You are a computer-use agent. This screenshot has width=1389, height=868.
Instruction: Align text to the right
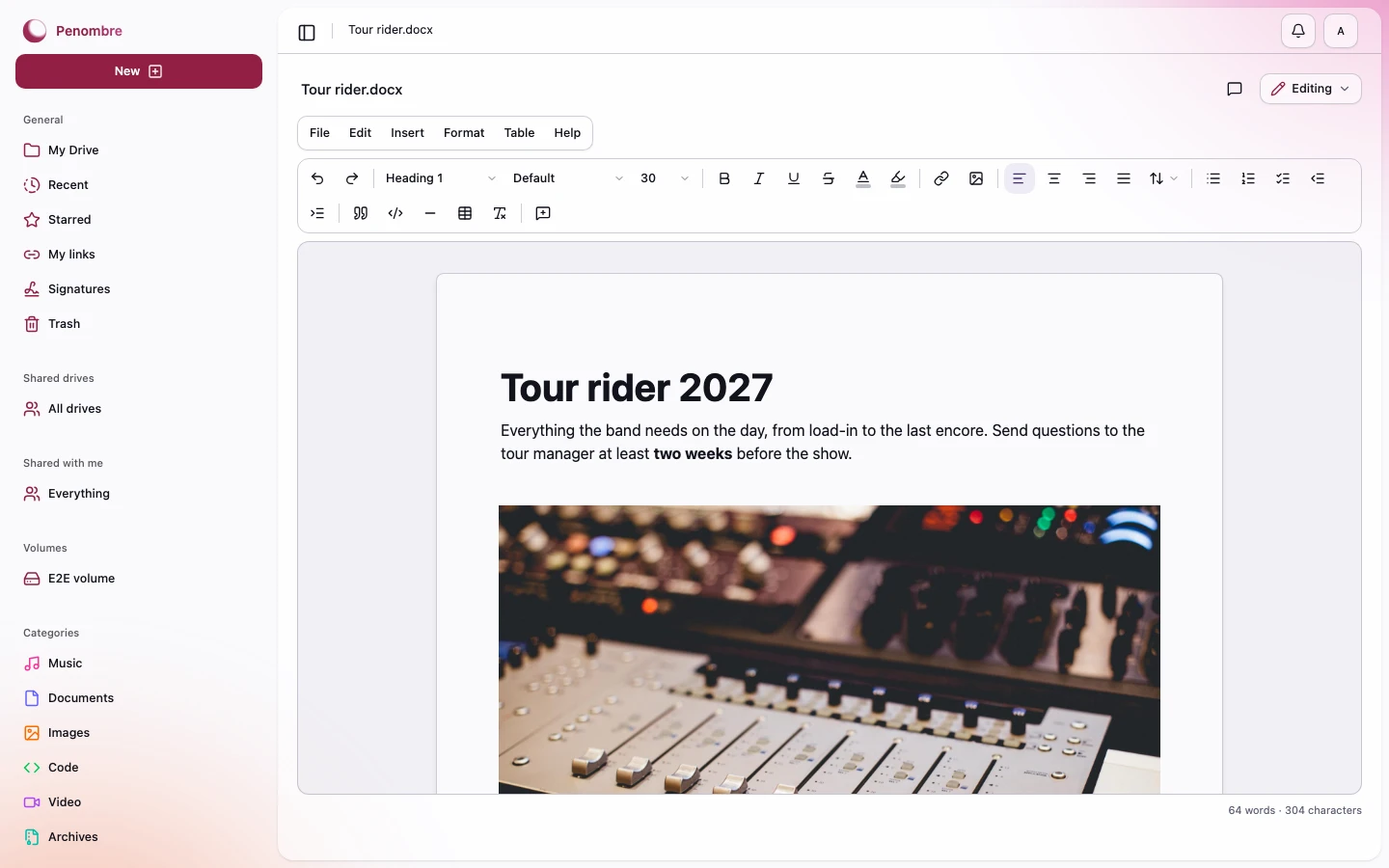pos(1089,178)
